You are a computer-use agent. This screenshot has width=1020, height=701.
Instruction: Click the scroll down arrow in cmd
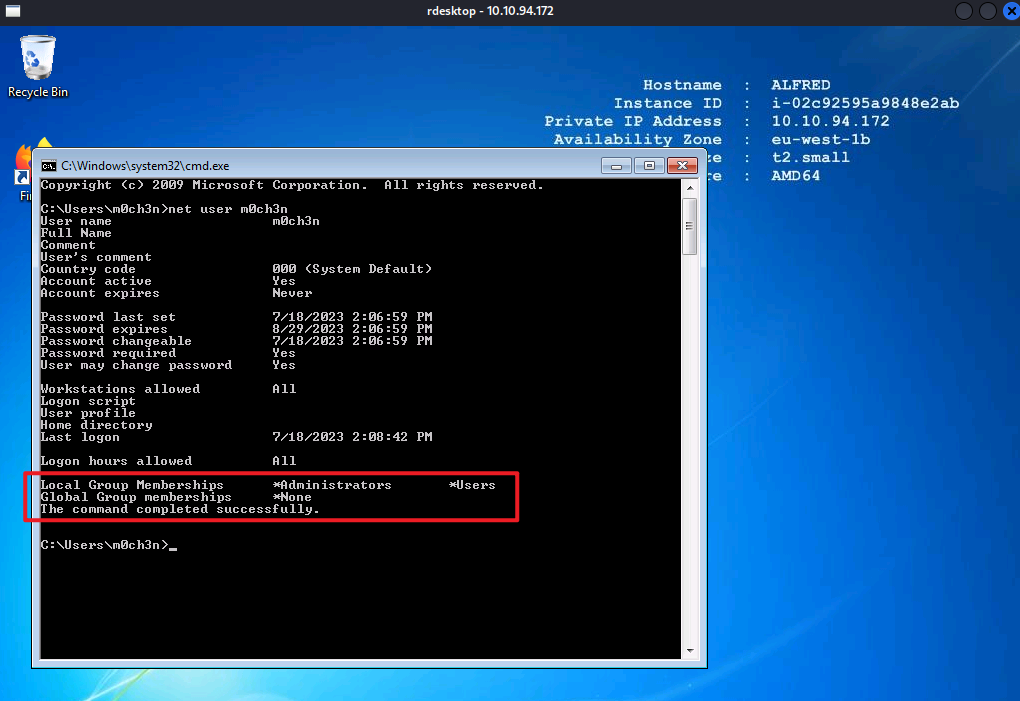[690, 650]
